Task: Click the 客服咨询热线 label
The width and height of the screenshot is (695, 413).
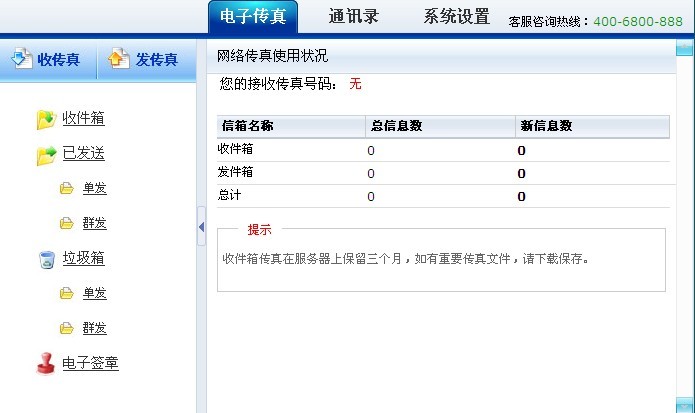Action: click(549, 22)
